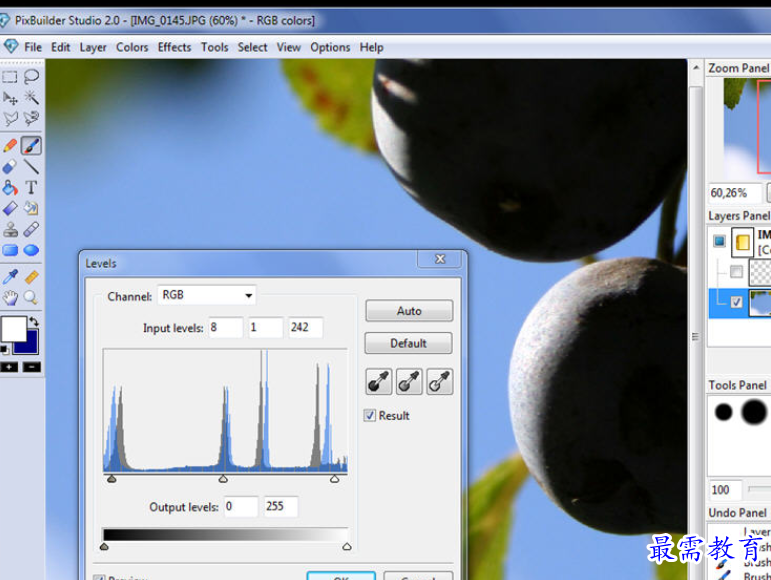This screenshot has width=771, height=580.
Task: Select the Fill bucket tool
Action: pos(10,188)
